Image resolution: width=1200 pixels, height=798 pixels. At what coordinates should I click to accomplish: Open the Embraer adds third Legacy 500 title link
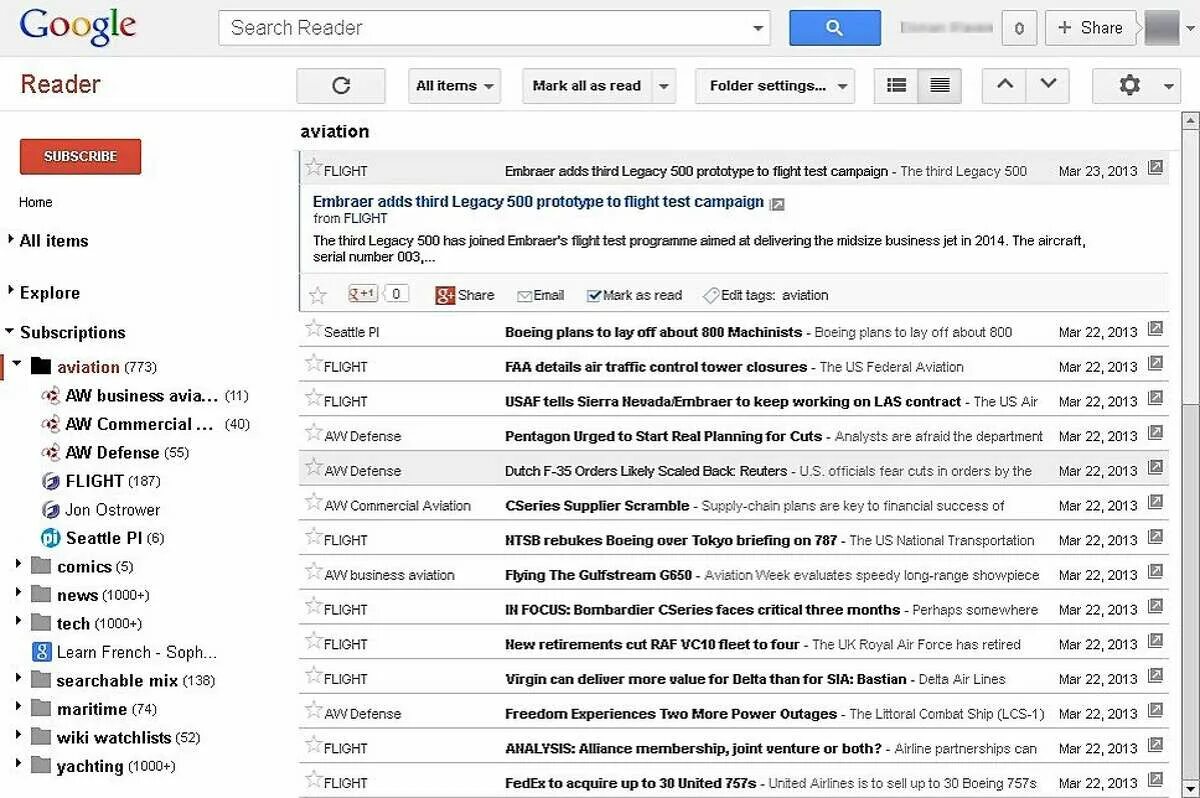click(x=538, y=202)
